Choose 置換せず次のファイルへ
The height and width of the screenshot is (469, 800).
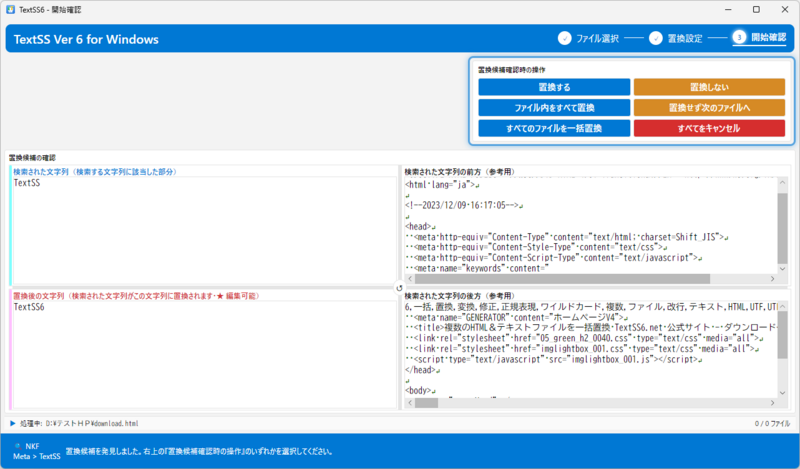(x=709, y=108)
